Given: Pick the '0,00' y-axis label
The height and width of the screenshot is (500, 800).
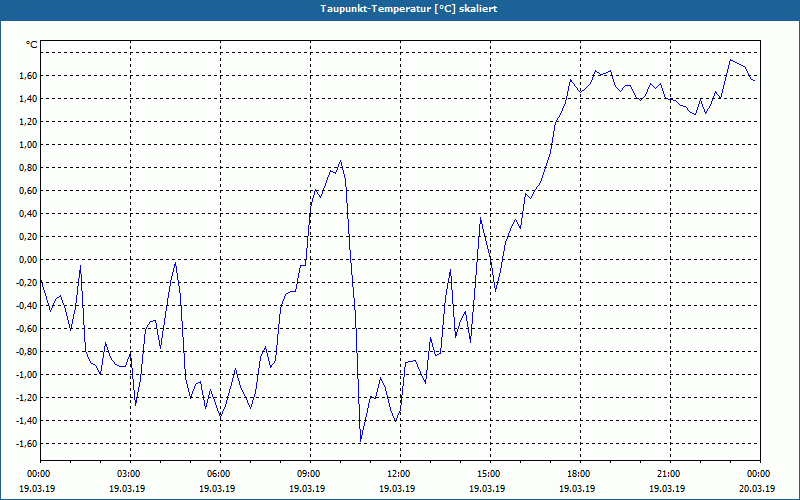Looking at the screenshot, I should click(x=29, y=260).
